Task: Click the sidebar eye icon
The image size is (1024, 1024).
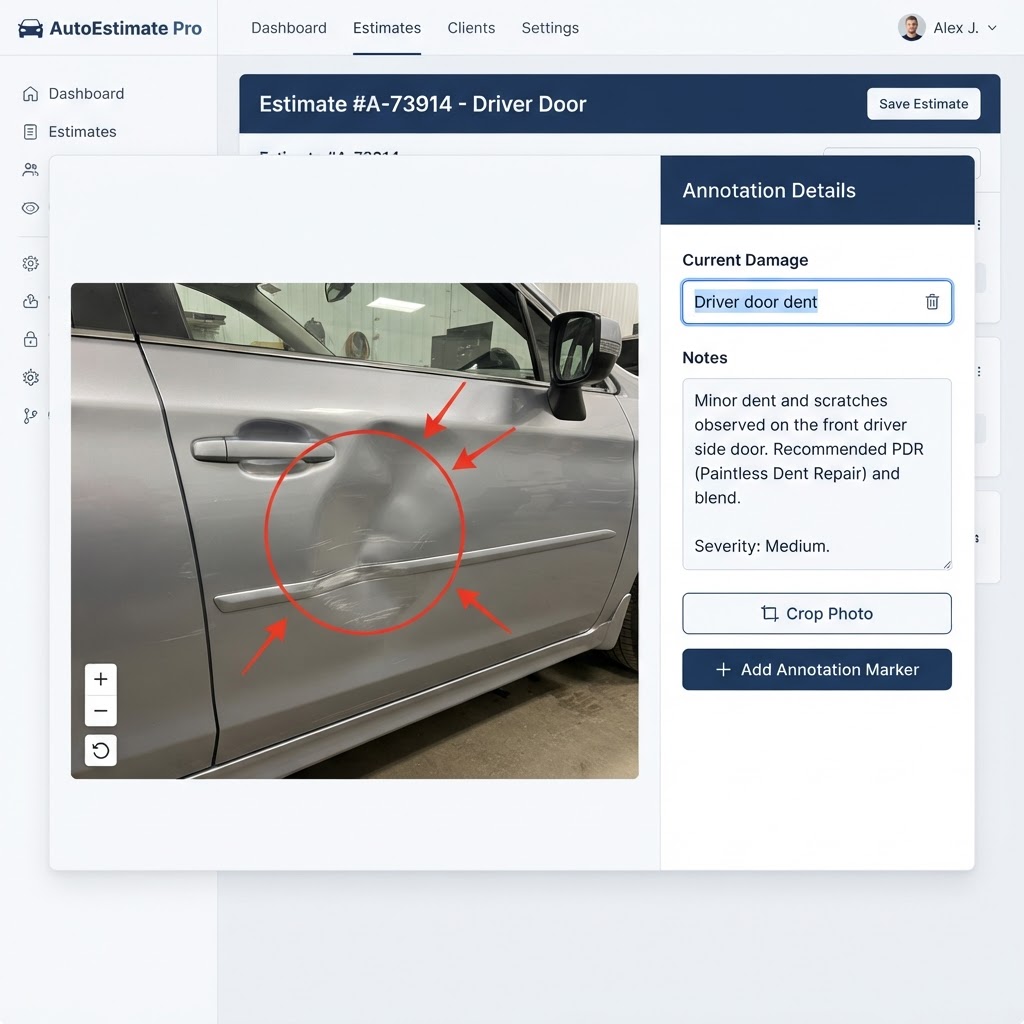Action: [x=30, y=208]
